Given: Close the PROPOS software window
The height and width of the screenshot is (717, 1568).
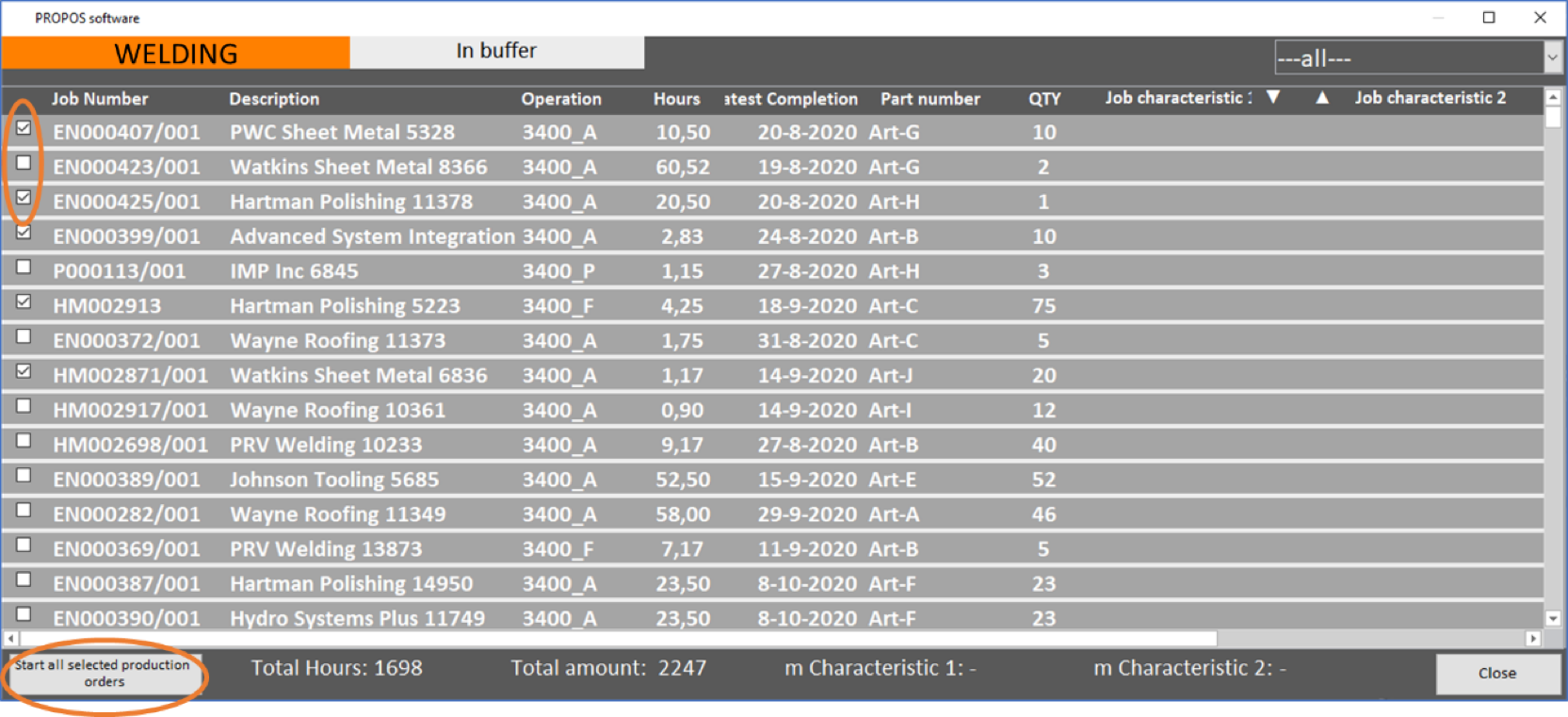Looking at the screenshot, I should (1540, 17).
